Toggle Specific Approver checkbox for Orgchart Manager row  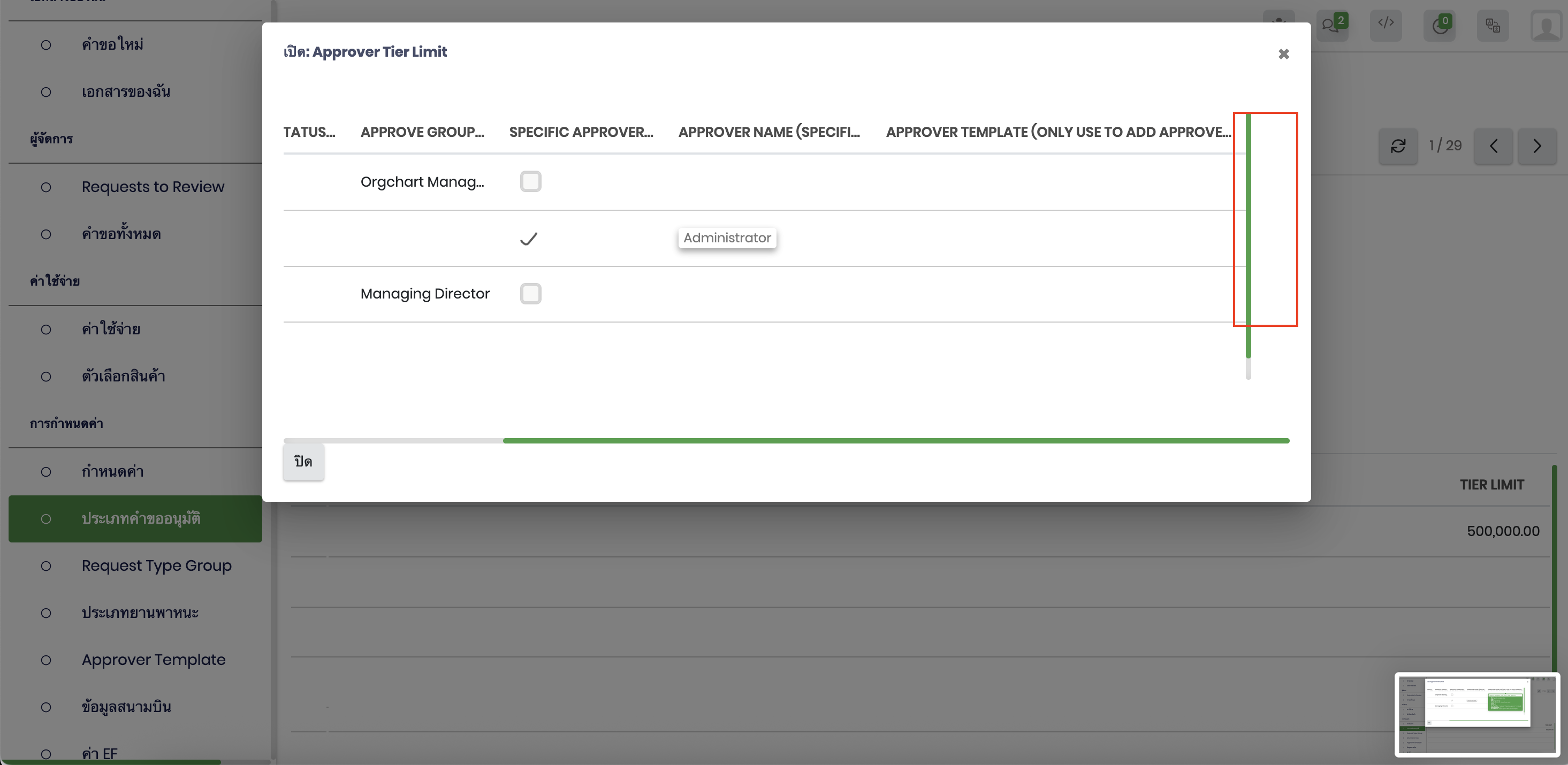click(530, 181)
